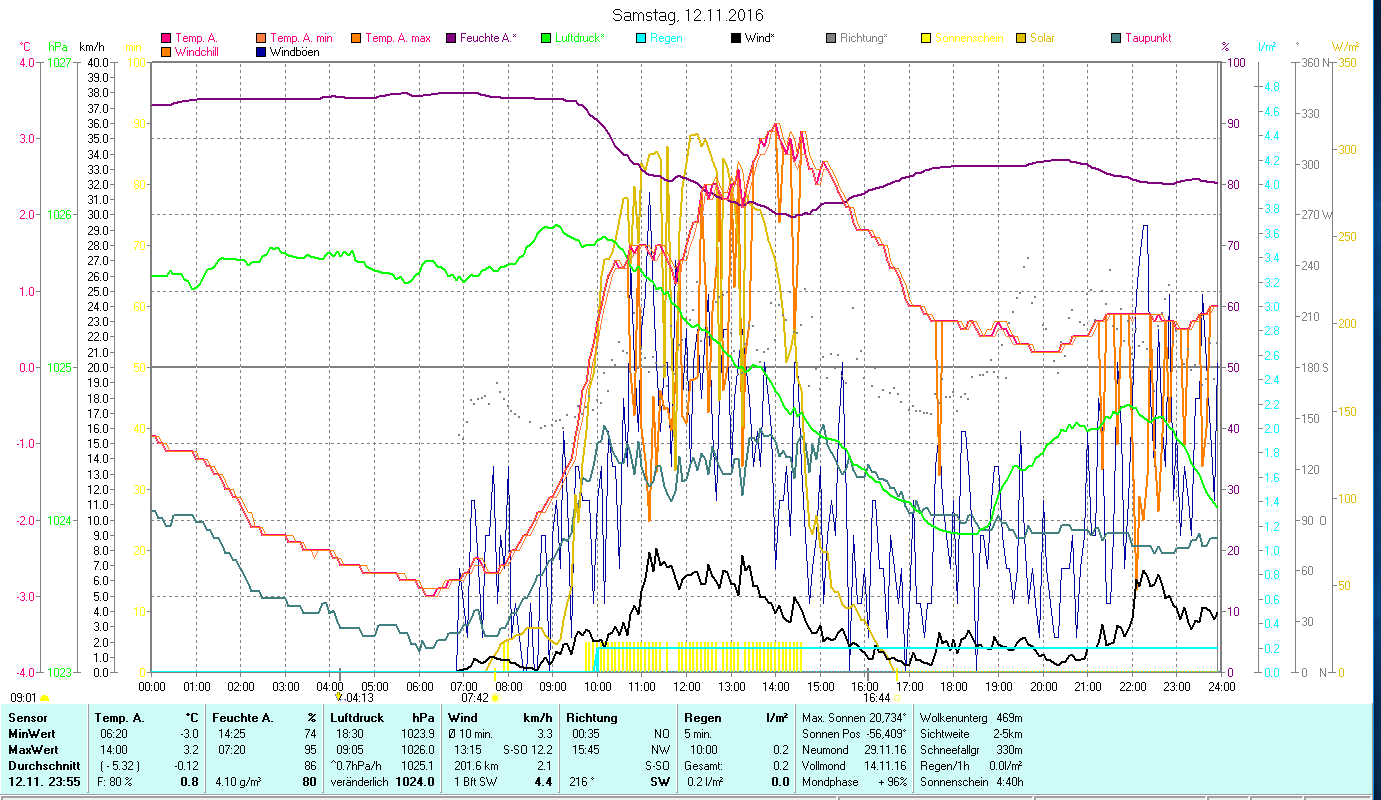Click the Temp. A. max legend swatch
The height and width of the screenshot is (800, 1381).
[x=355, y=39]
